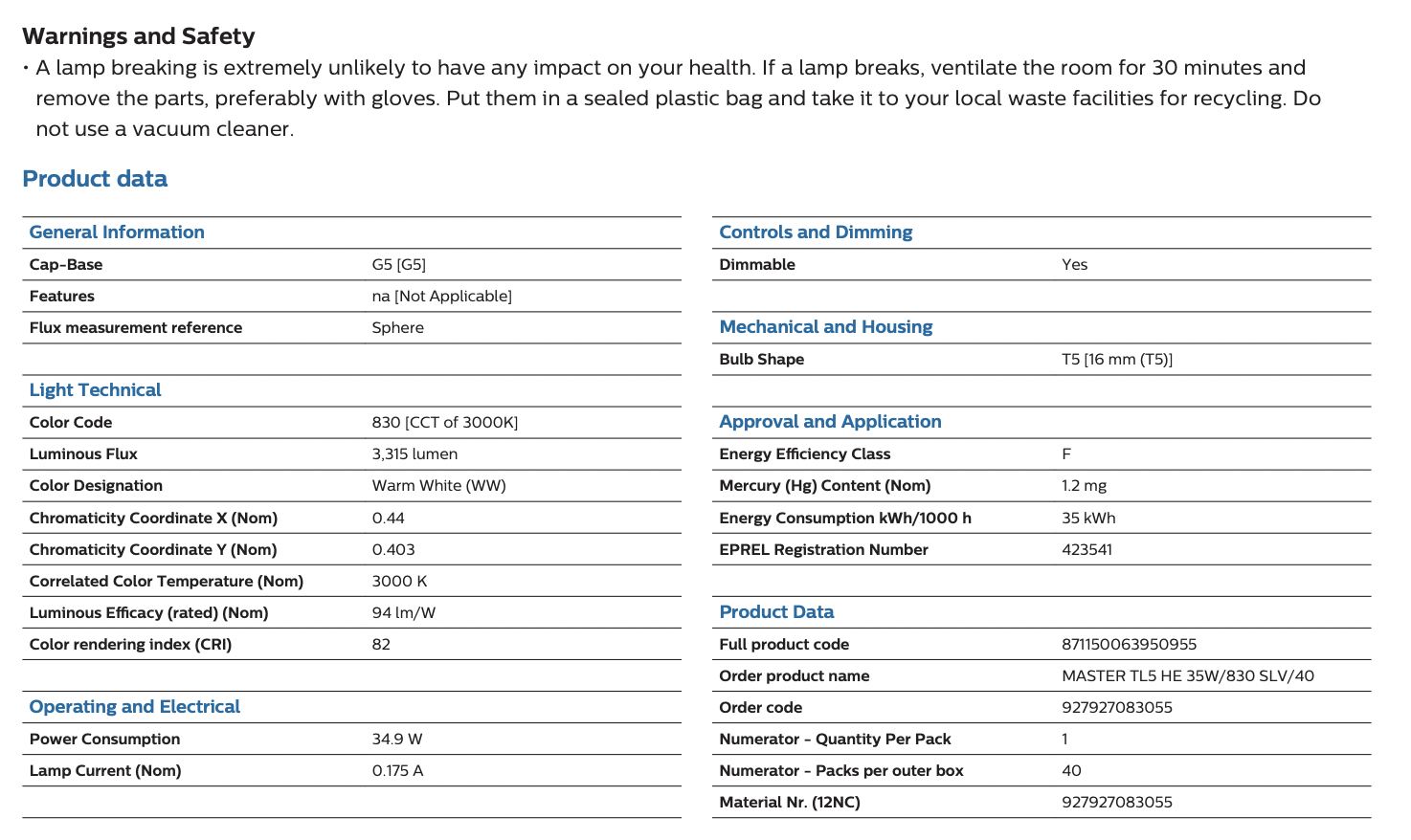Click the EPREL Registration Number value 423541
The image size is (1411, 840).
(1086, 550)
